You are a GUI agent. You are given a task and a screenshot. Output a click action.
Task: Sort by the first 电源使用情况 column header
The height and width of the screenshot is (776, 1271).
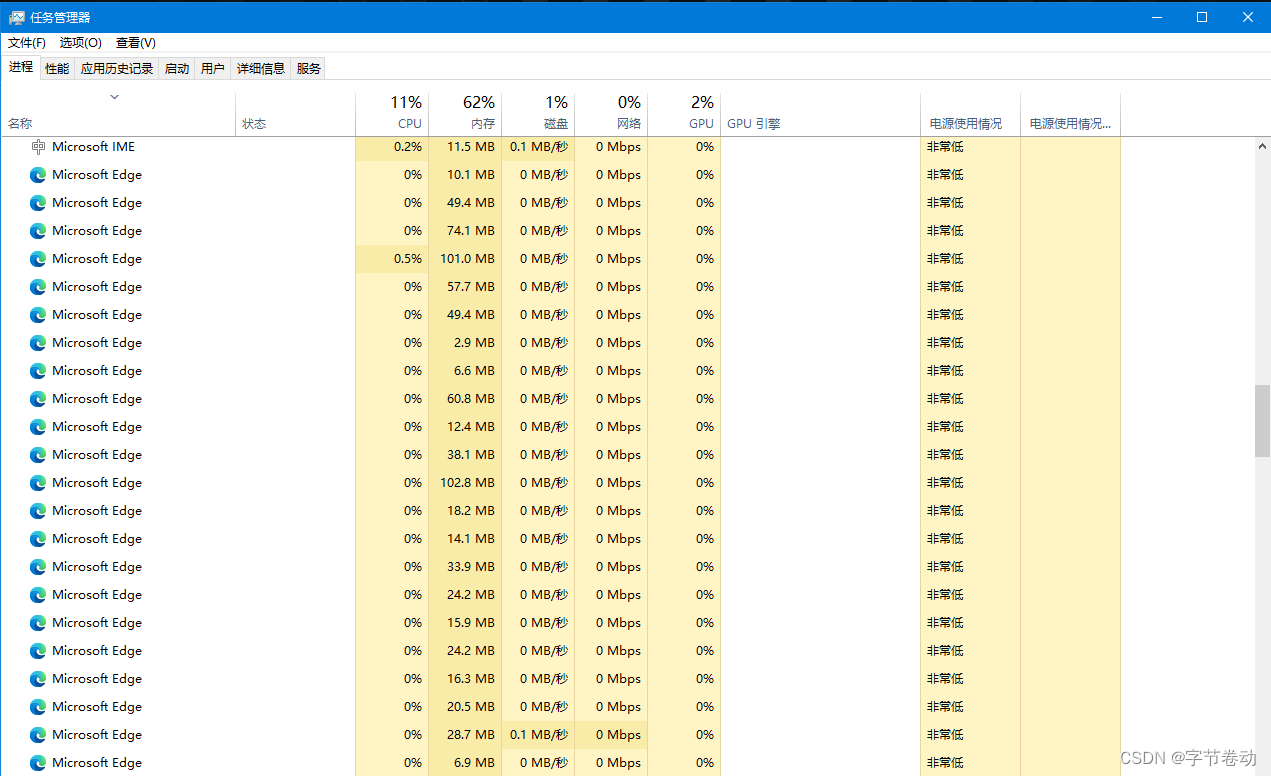click(x=970, y=114)
